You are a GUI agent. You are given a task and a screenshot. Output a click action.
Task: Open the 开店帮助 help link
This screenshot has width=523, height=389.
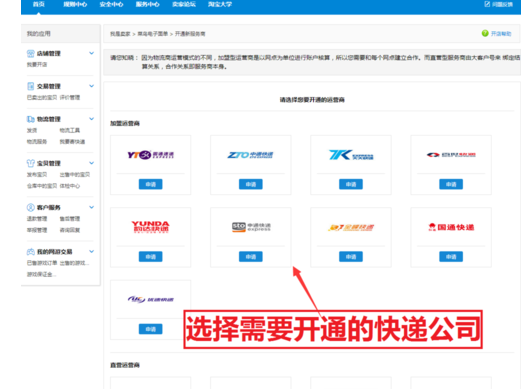(501, 34)
